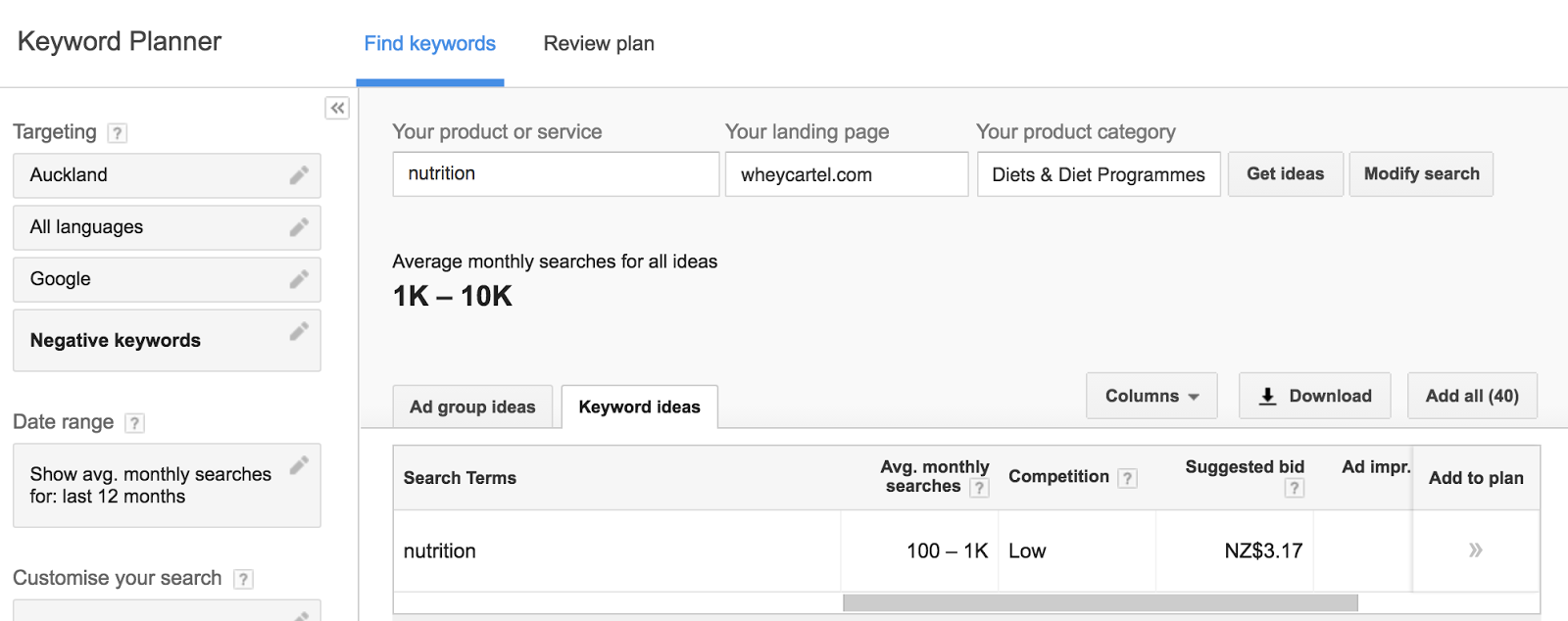
Task: Click the date range edit pencil
Action: point(299,464)
